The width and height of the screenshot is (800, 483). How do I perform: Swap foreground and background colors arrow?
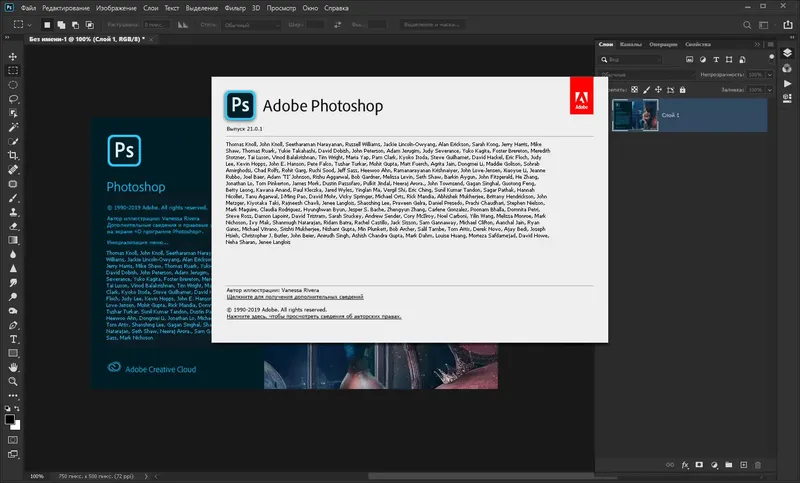click(x=17, y=409)
